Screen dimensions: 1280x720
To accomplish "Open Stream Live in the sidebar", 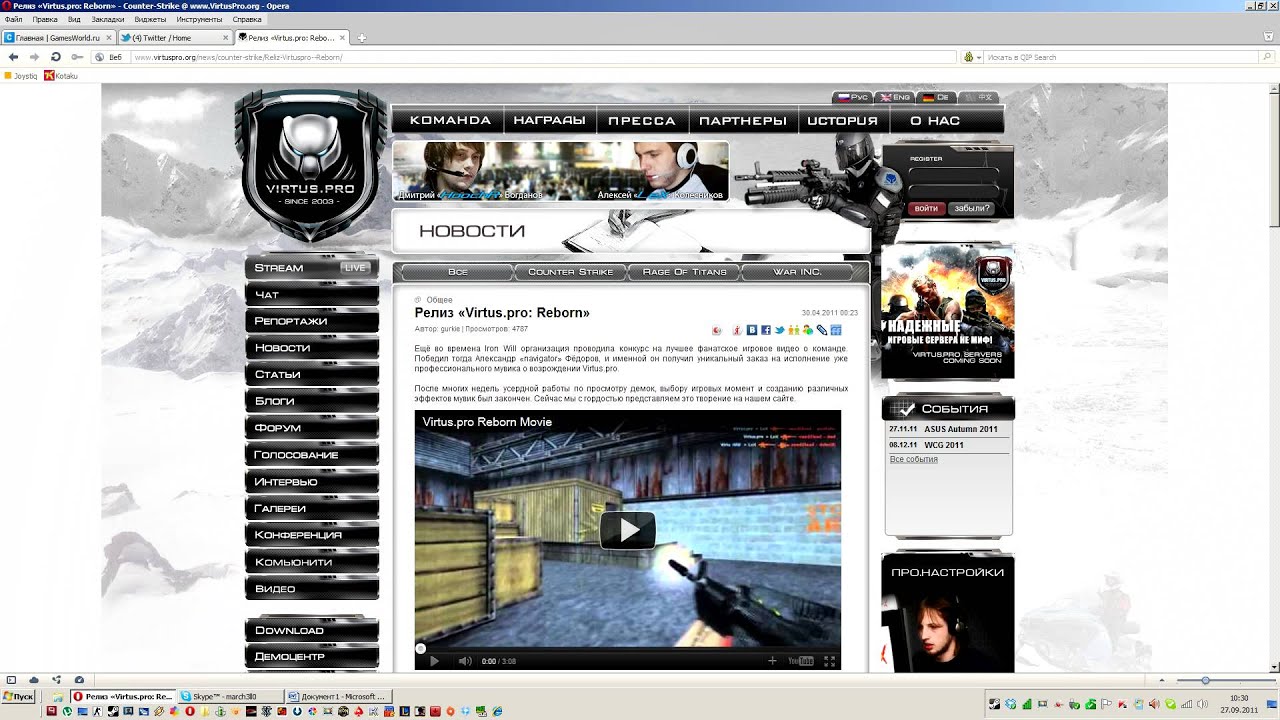I will pyautogui.click(x=312, y=268).
